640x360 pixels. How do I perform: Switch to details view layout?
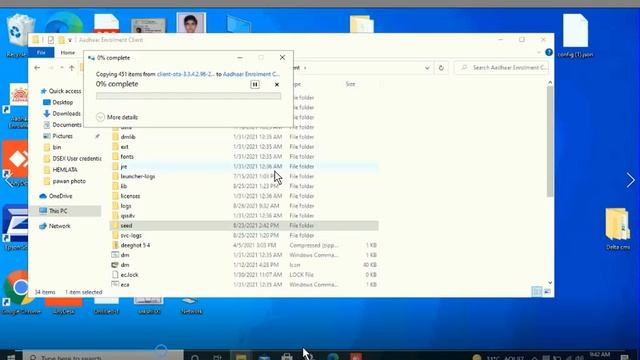537,291
